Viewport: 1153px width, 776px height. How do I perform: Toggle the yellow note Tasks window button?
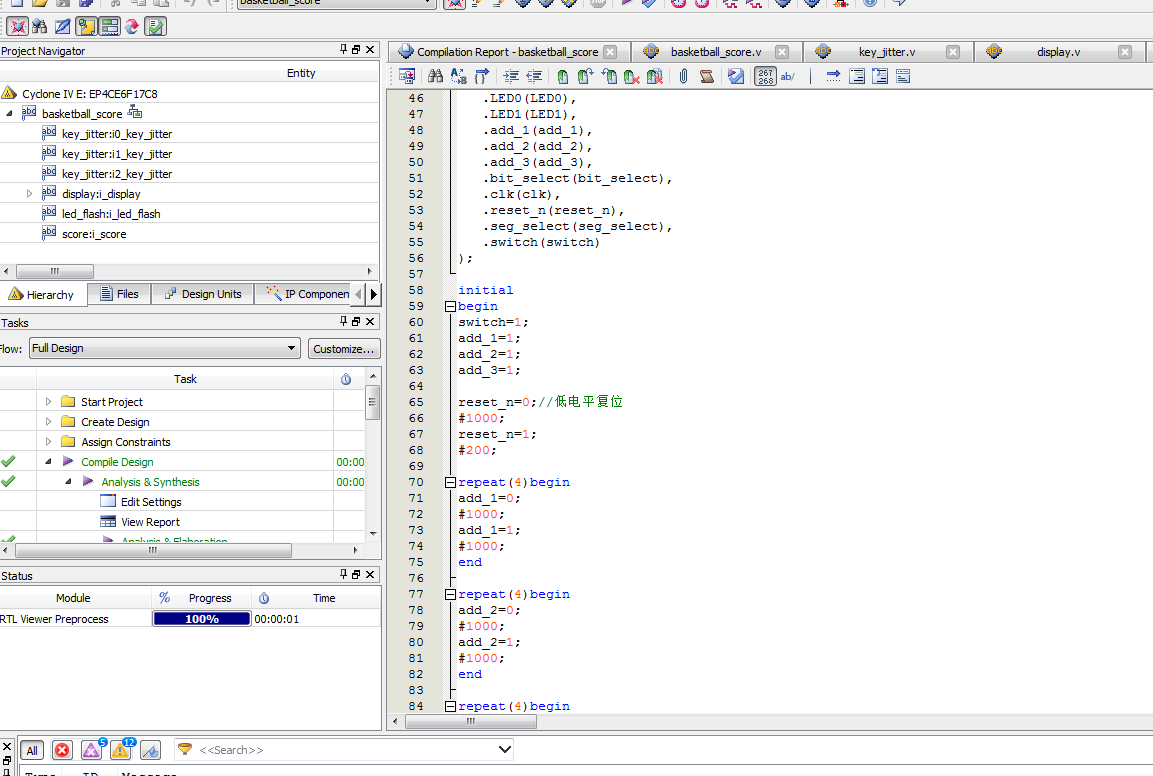click(x=87, y=26)
